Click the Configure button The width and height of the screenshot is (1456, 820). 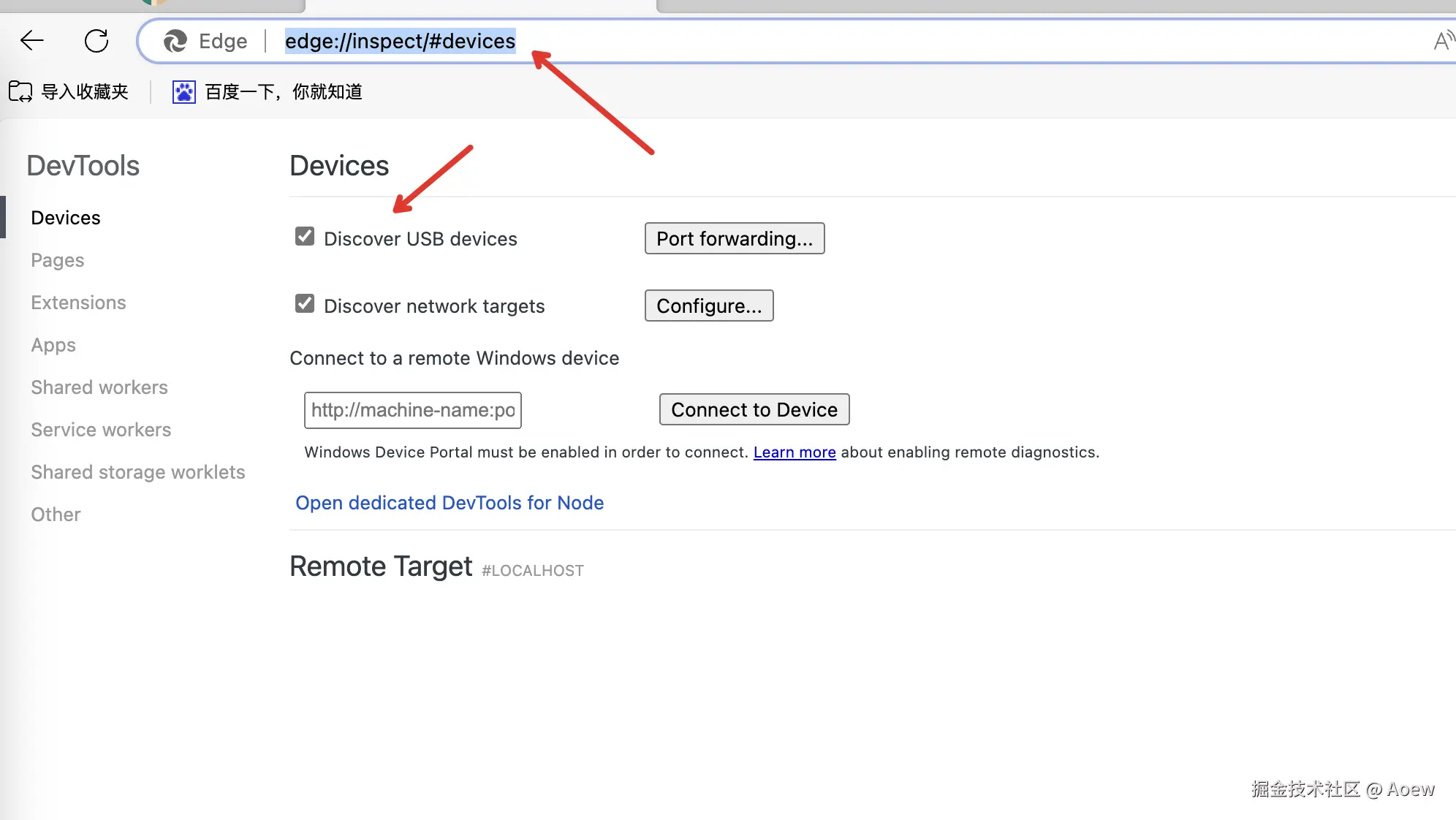(x=708, y=305)
